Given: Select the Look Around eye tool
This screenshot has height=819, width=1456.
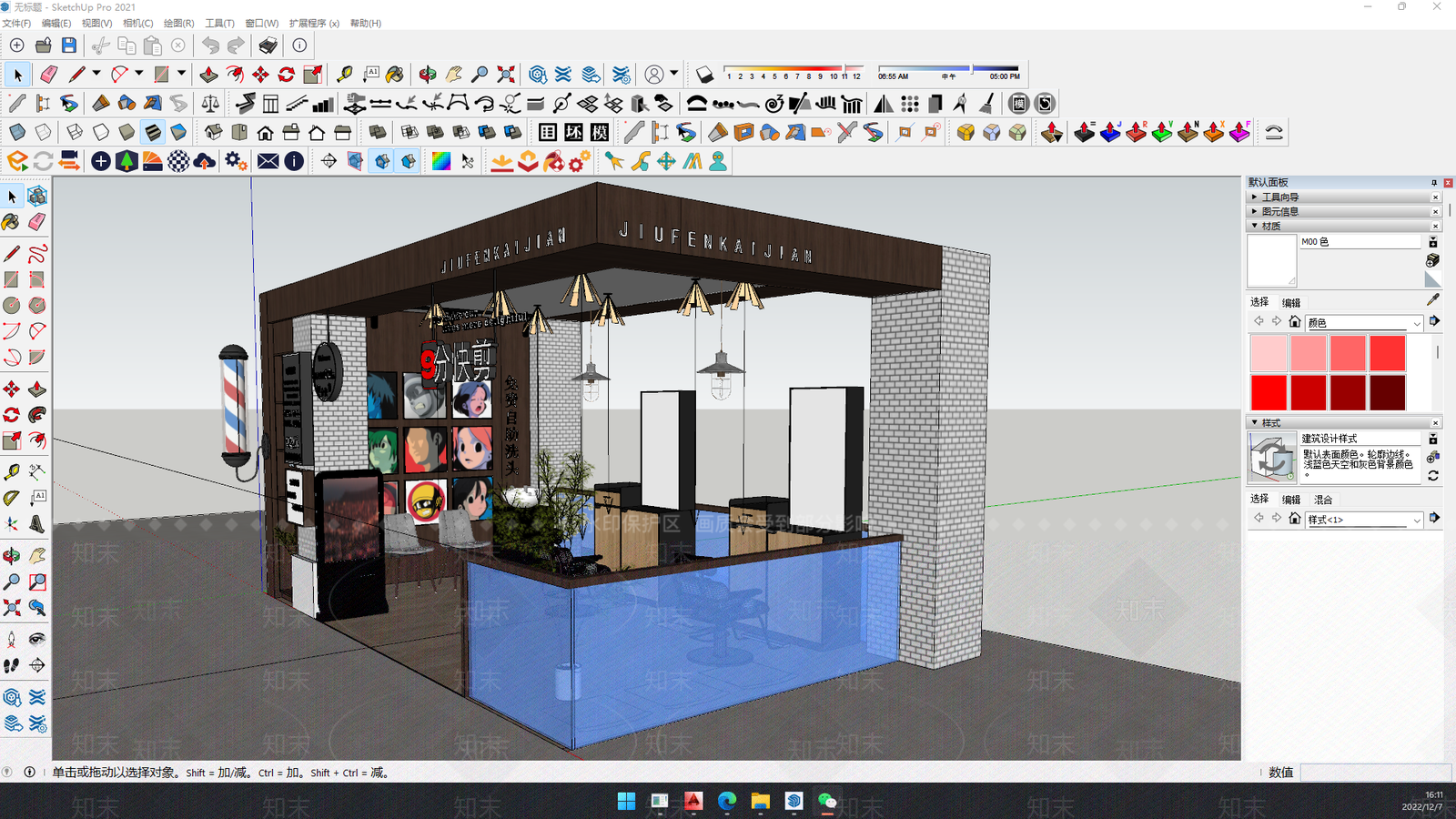Looking at the screenshot, I should pyautogui.click(x=37, y=639).
